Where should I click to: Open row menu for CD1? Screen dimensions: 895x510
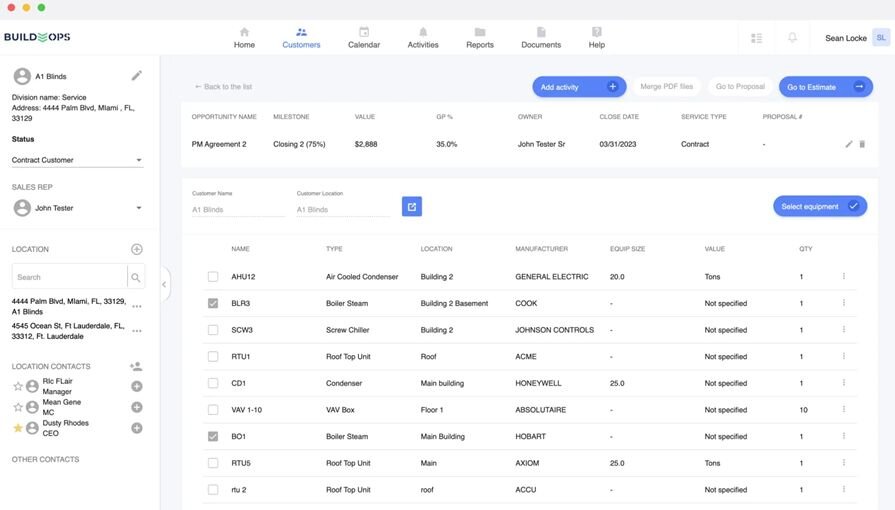click(844, 383)
